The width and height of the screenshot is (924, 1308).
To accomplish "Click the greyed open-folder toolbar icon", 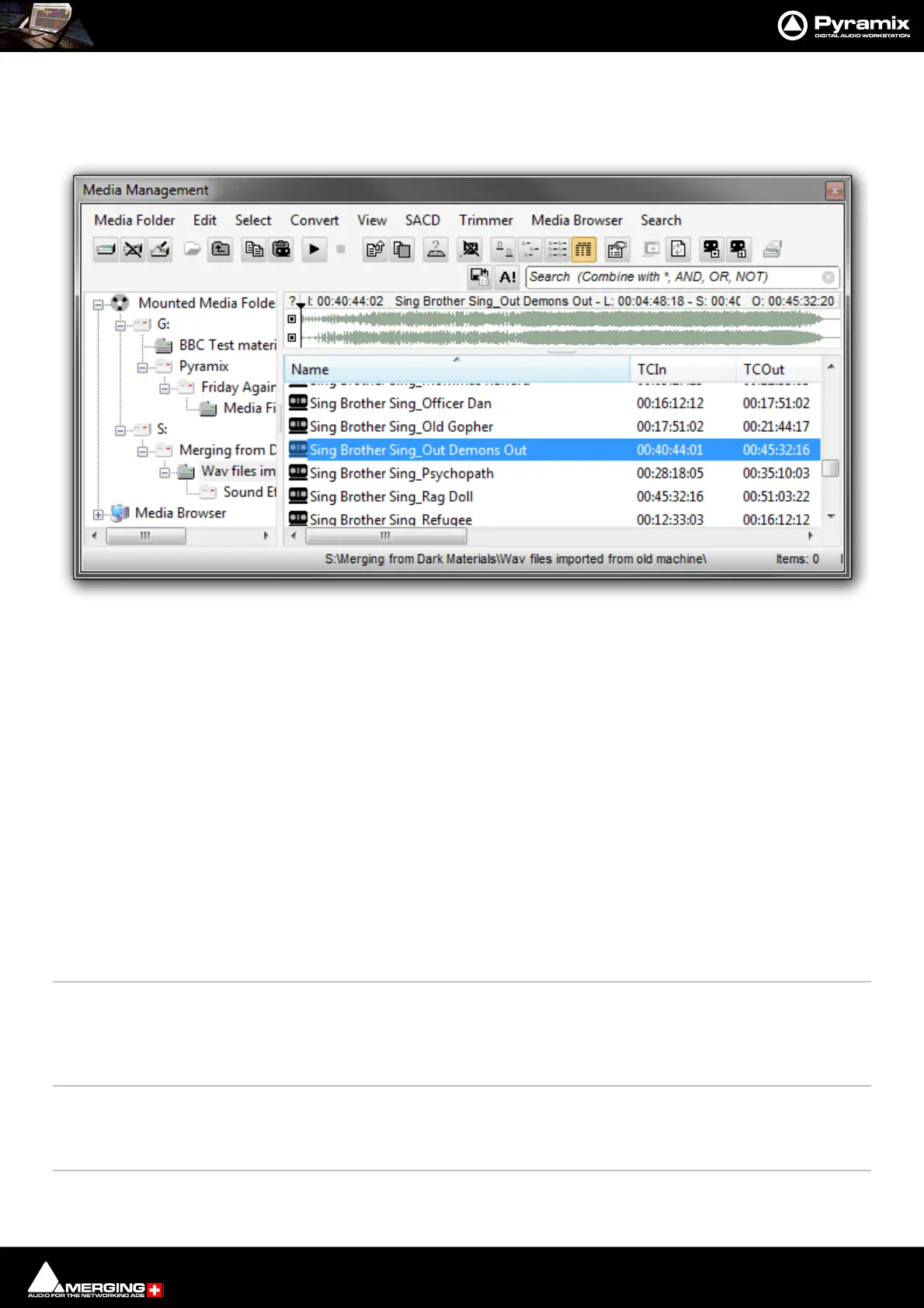I will 192,249.
